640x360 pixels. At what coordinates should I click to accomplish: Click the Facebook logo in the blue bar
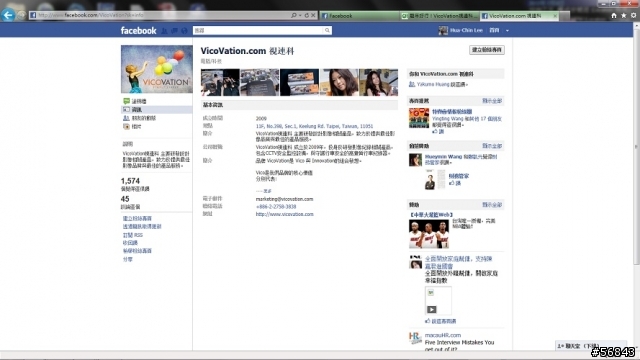(138, 31)
